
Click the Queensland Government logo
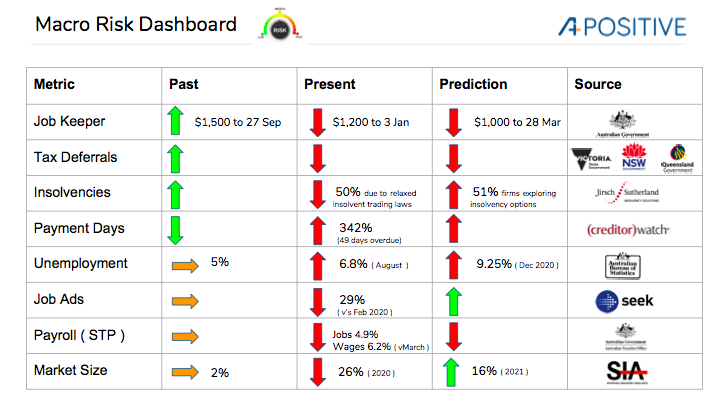tap(677, 157)
